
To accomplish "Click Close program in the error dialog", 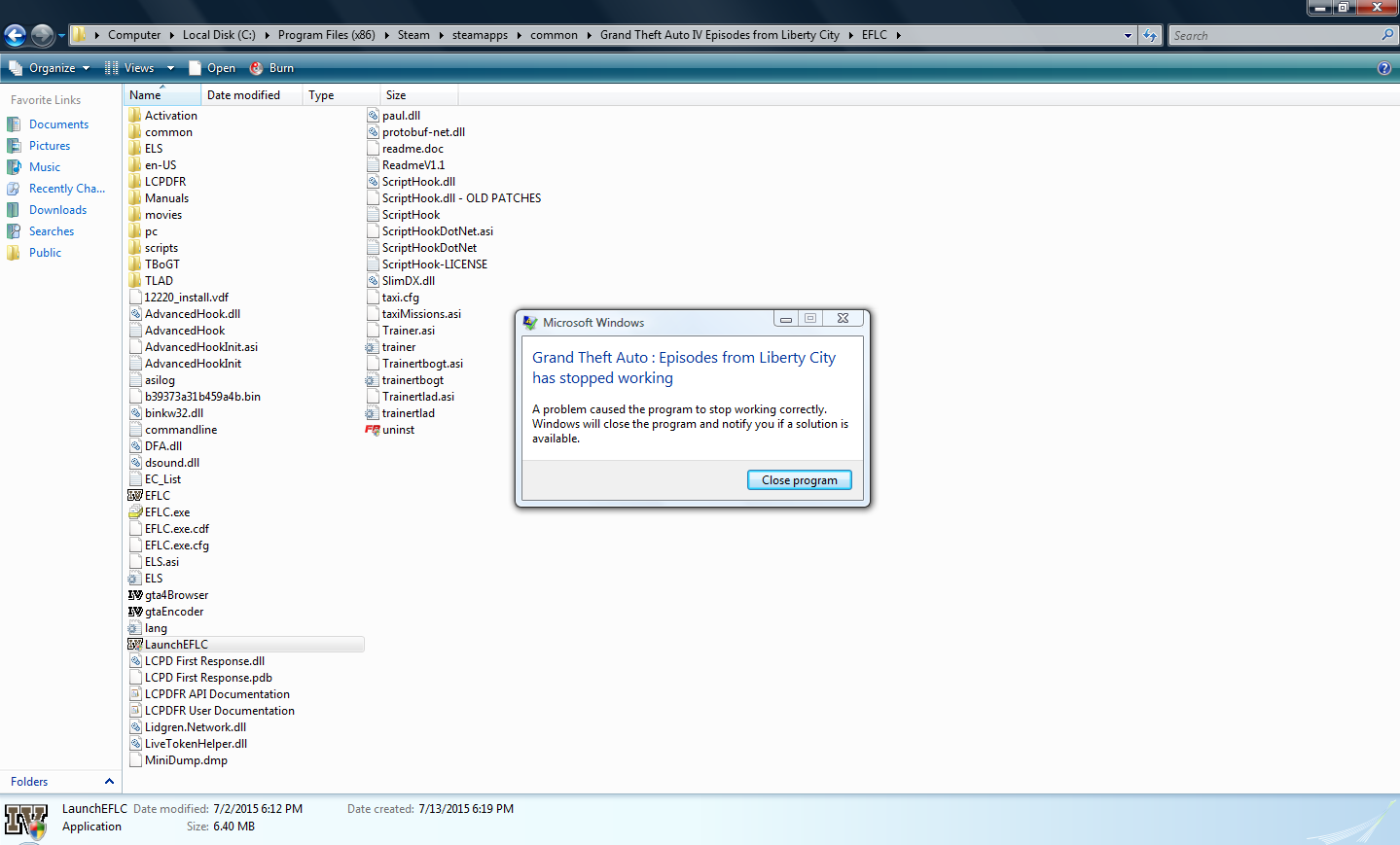I will click(800, 480).
